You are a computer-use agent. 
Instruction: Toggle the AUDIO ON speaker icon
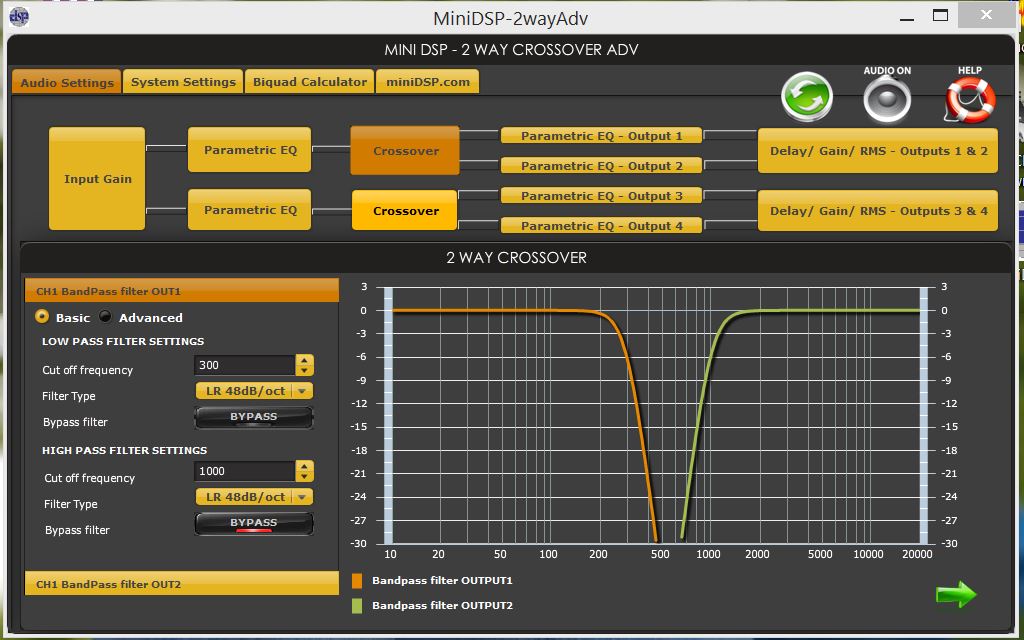click(x=887, y=100)
